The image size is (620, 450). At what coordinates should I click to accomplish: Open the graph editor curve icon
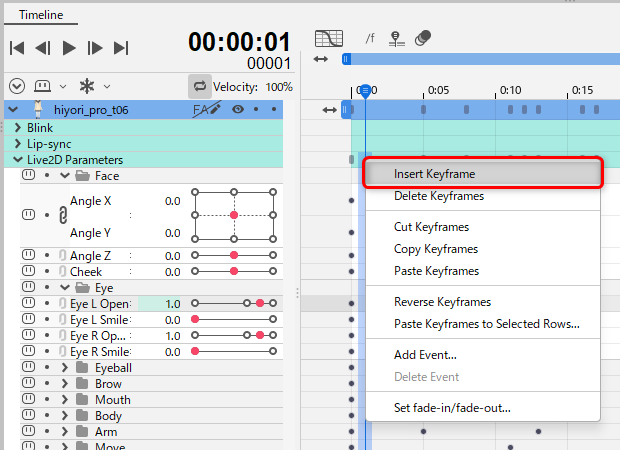point(328,39)
